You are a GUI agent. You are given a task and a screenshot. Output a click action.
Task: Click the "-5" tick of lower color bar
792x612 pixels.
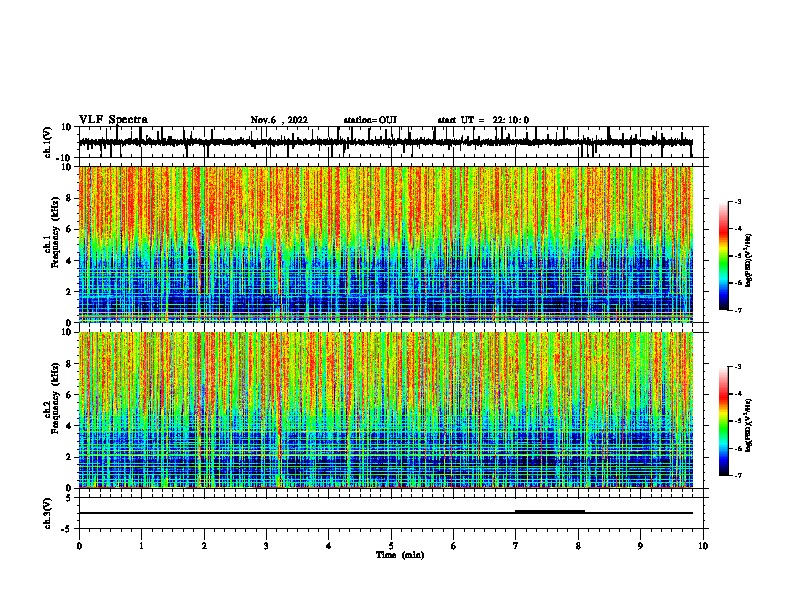[737, 421]
